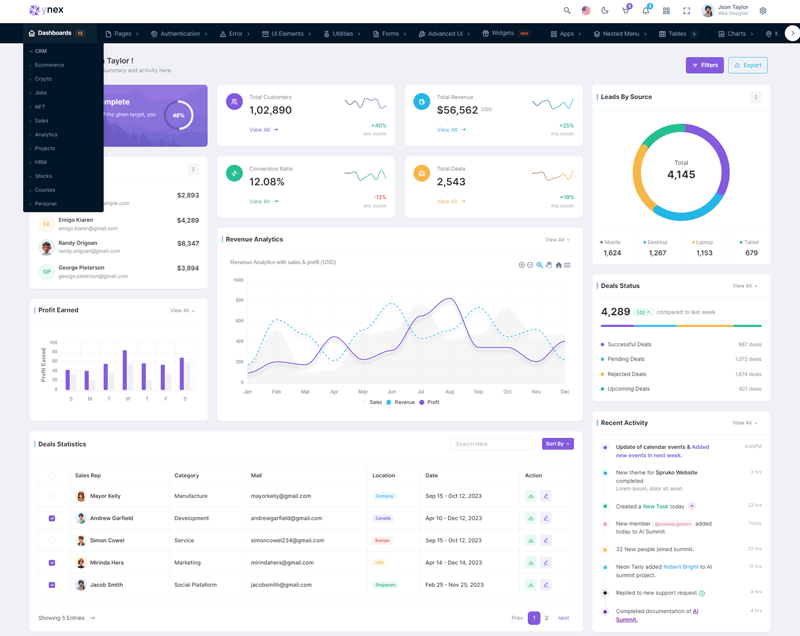Expand the Sort By dropdown
This screenshot has height=636, width=800.
(x=558, y=444)
